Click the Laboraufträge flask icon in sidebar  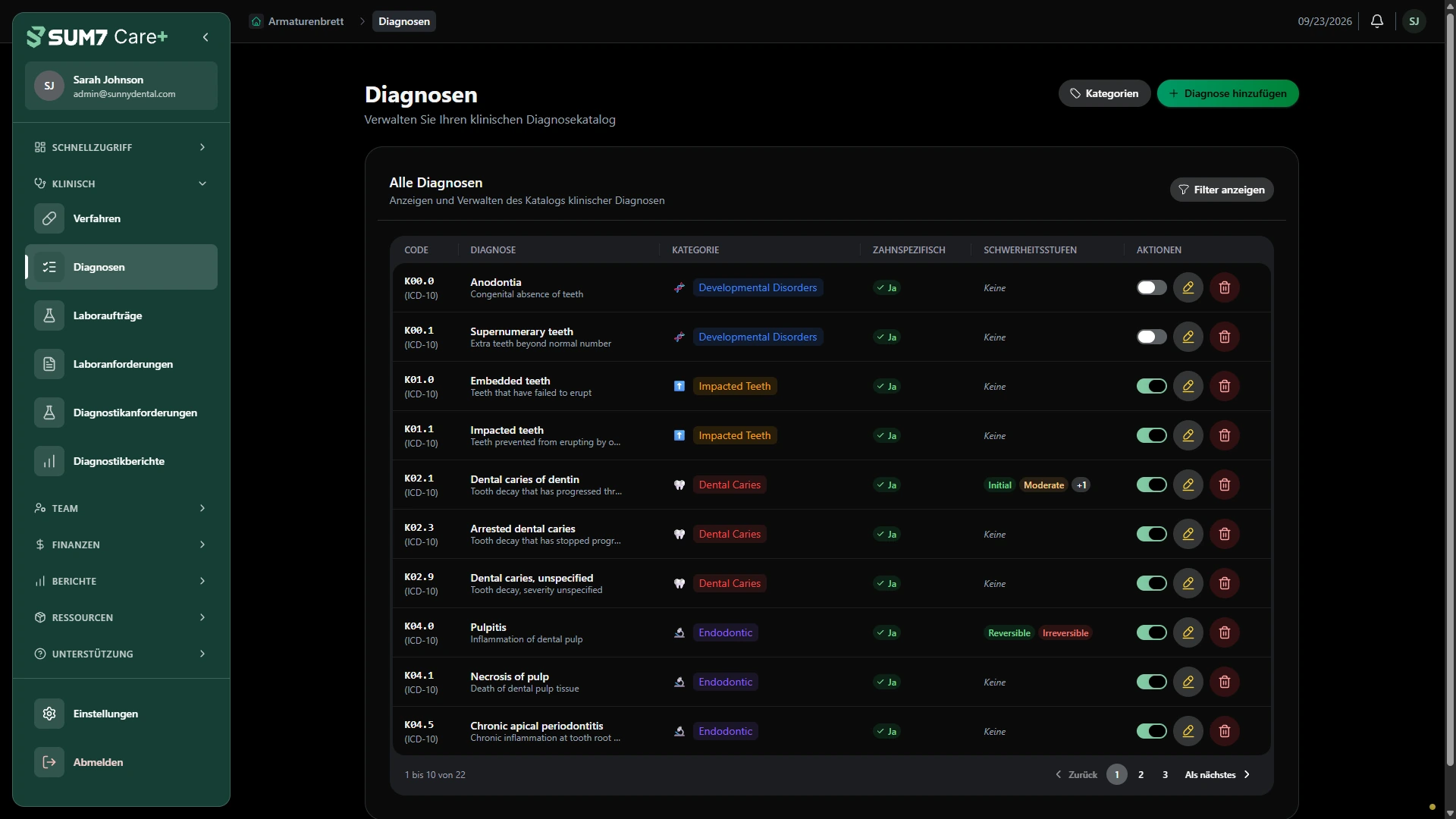tap(49, 315)
